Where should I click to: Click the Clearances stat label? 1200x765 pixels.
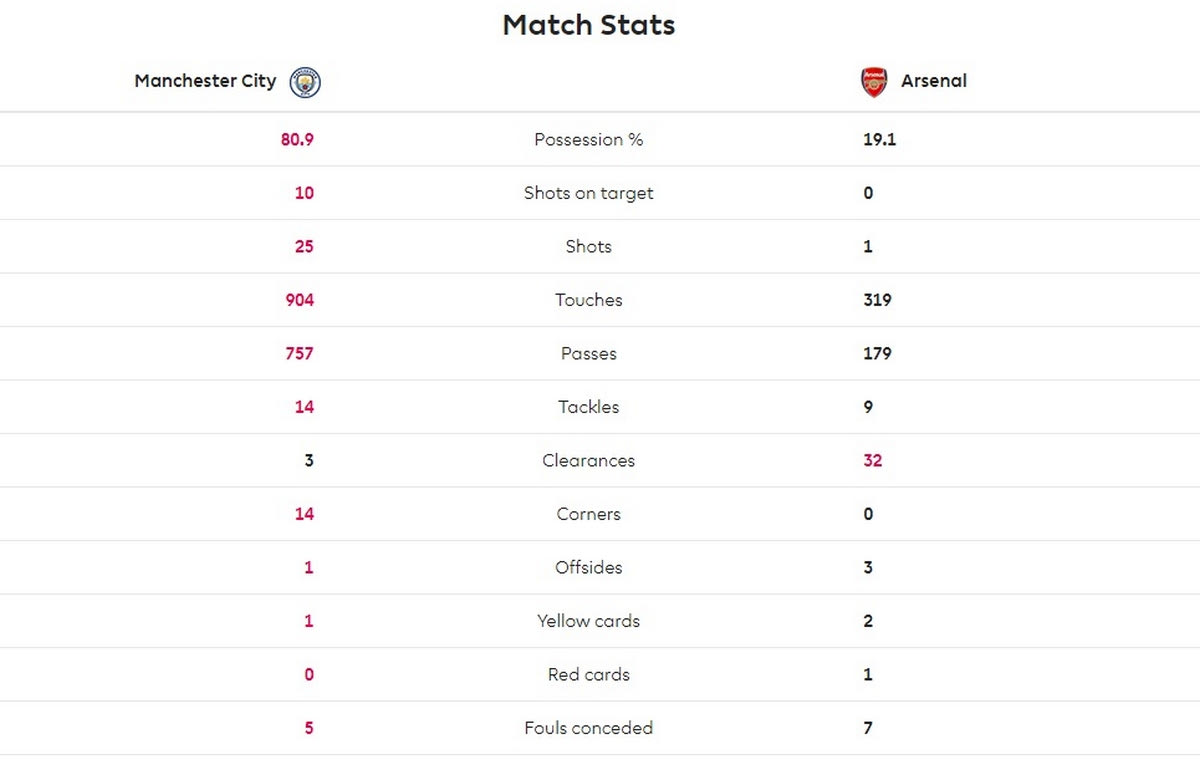(x=588, y=461)
